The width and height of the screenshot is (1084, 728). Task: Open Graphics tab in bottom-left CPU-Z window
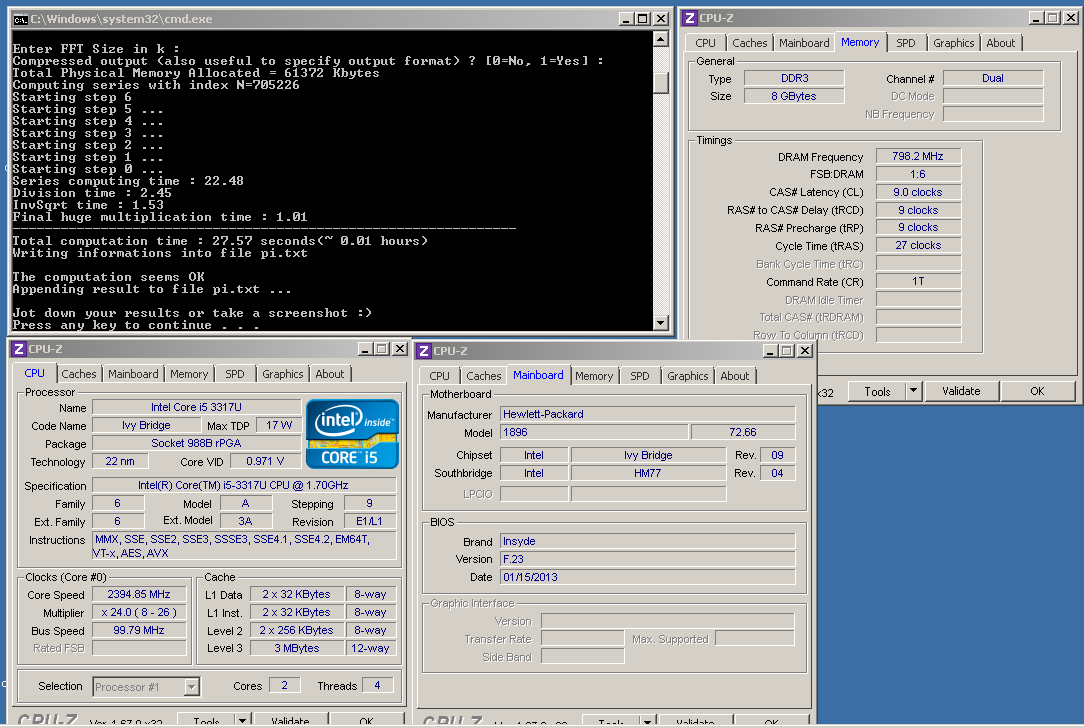[283, 374]
